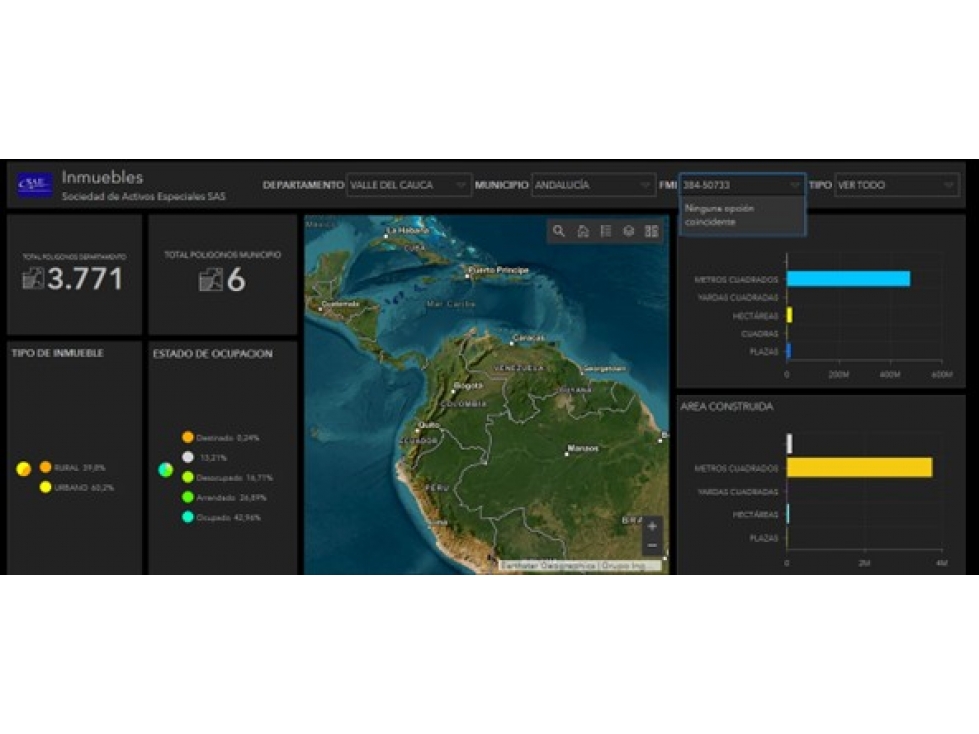Click the light green Desocupado legend dot

click(x=188, y=477)
